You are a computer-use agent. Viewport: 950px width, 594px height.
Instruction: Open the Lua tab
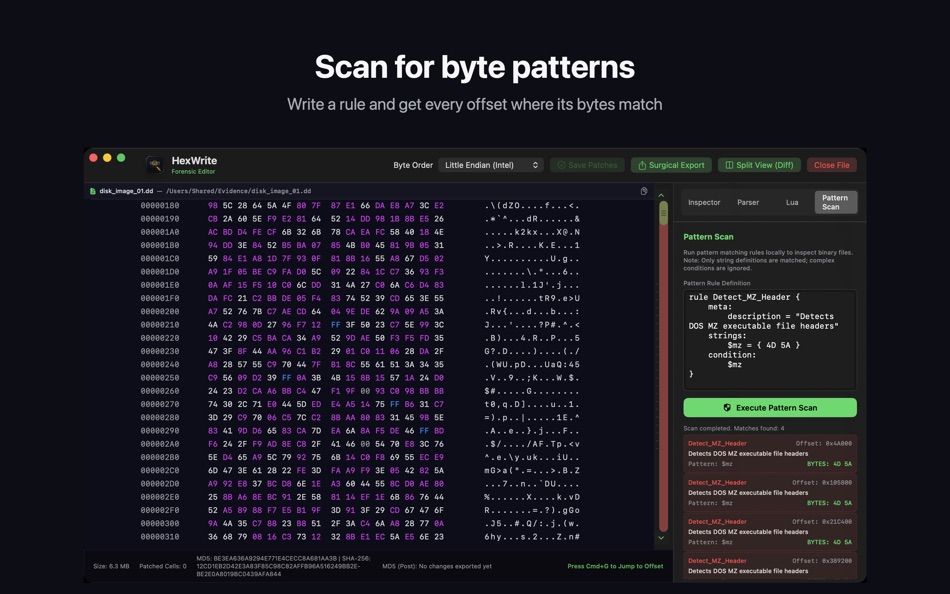792,202
